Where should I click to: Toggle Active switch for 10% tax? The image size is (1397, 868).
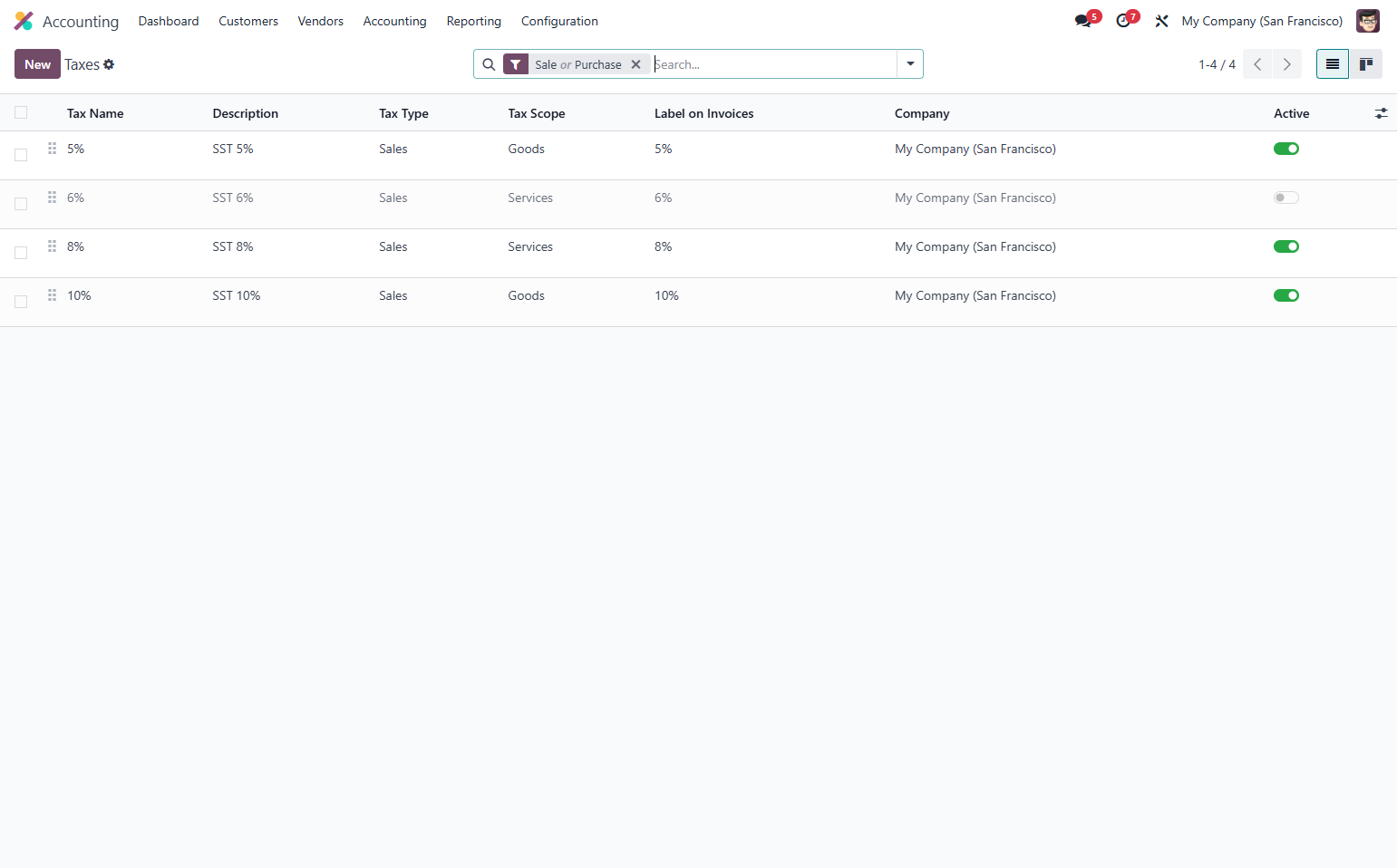pyautogui.click(x=1286, y=295)
